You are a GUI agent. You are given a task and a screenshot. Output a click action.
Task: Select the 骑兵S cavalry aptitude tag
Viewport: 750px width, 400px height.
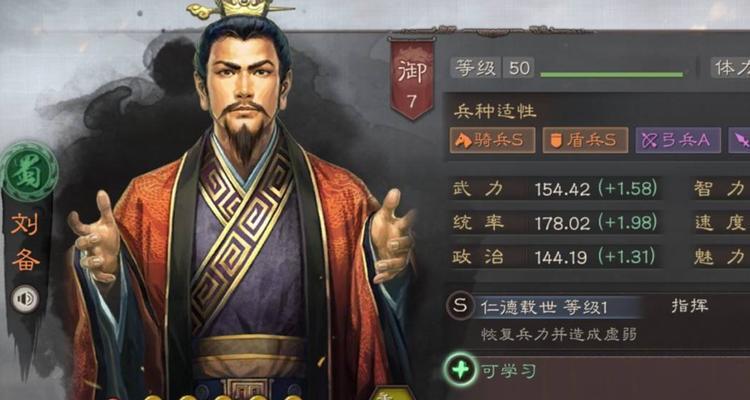pyautogui.click(x=492, y=140)
